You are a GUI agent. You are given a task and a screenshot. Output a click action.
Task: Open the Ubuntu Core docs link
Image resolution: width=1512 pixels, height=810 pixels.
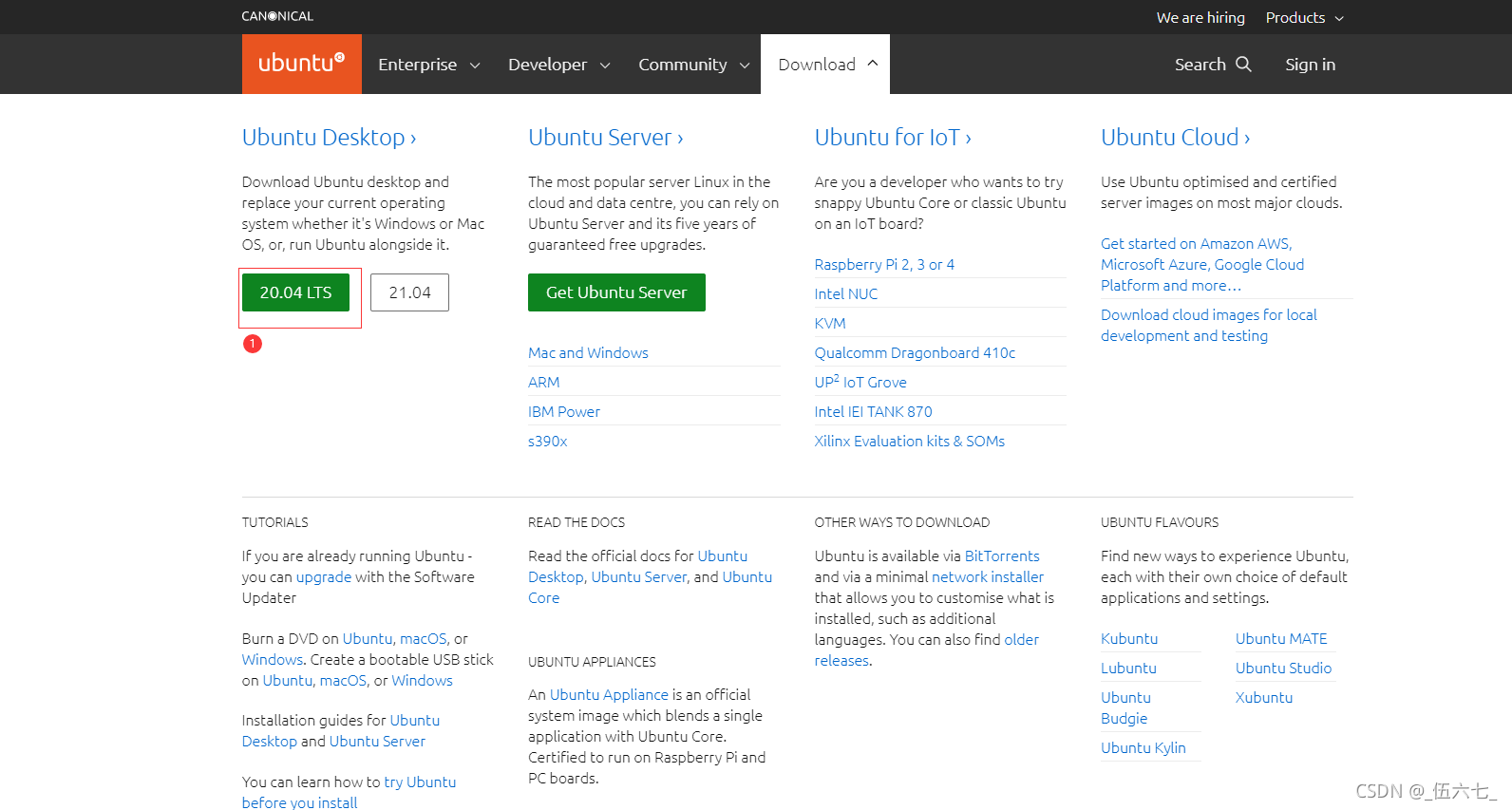click(x=650, y=587)
